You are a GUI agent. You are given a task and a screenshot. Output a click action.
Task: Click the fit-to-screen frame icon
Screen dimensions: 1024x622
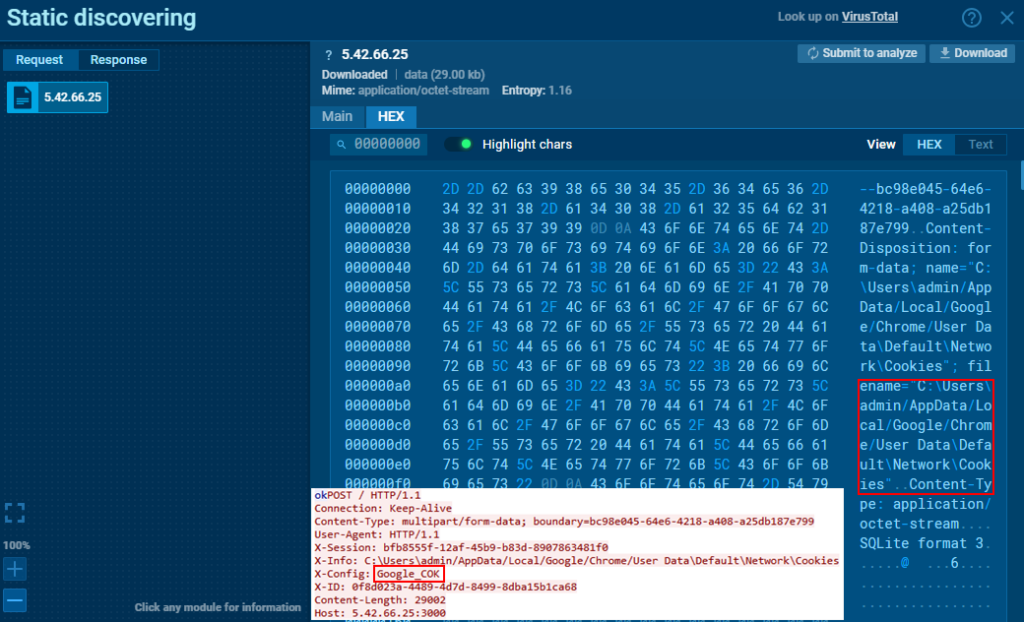pos(14,513)
